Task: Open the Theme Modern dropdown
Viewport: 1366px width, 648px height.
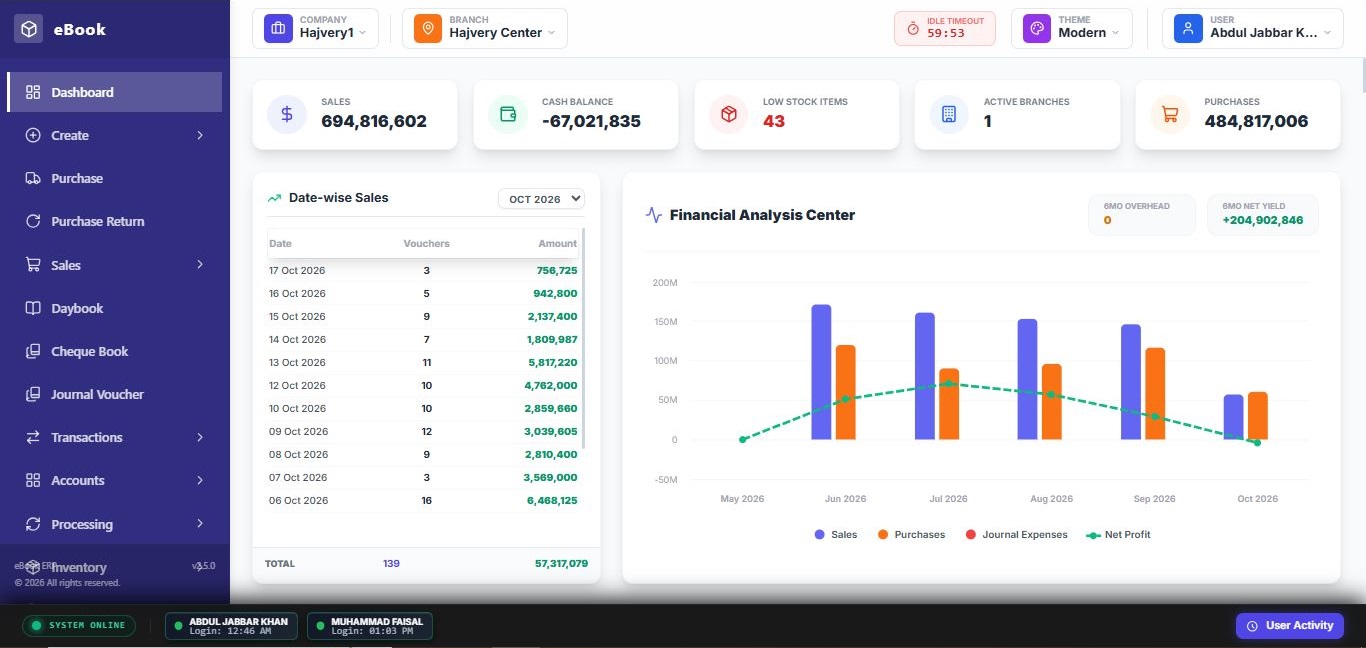Action: pos(1072,28)
